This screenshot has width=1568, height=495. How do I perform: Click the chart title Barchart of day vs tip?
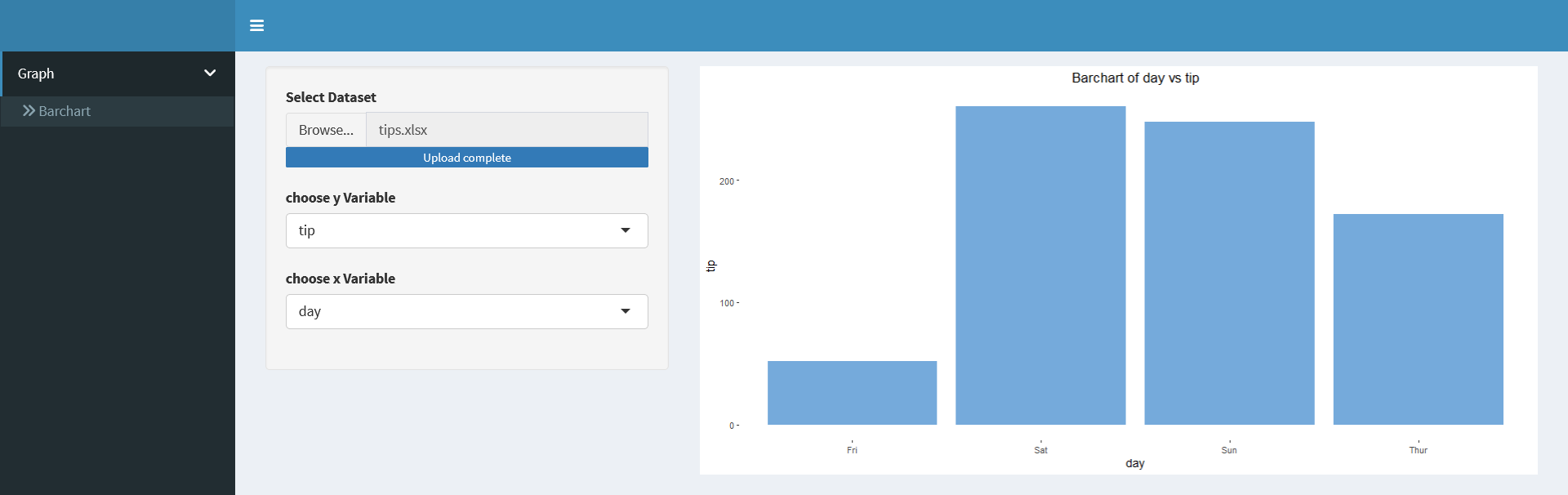[1134, 78]
